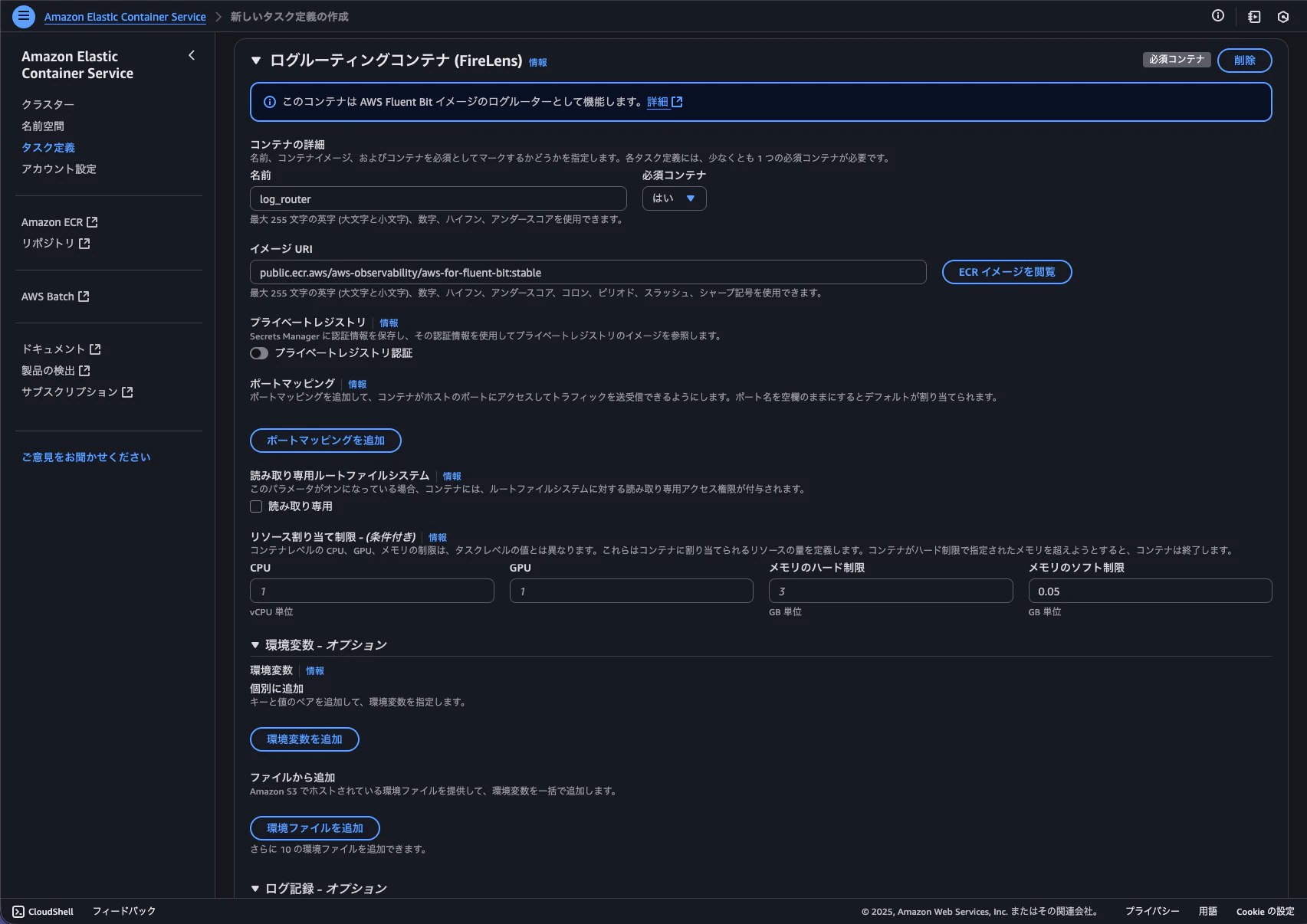The image size is (1307, 924).
Task: Click the メモリのソフト制限 field showing 0.05
Action: (x=1150, y=591)
